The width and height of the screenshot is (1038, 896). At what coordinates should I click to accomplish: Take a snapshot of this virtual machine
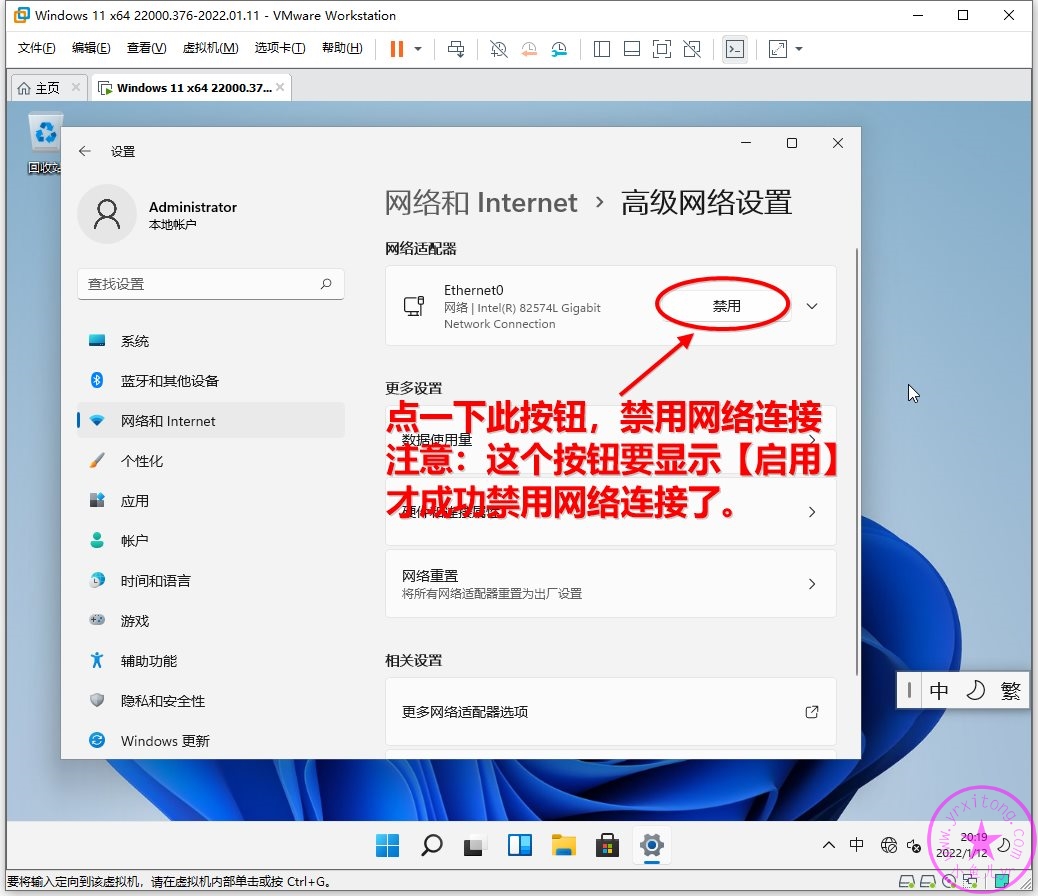click(498, 48)
